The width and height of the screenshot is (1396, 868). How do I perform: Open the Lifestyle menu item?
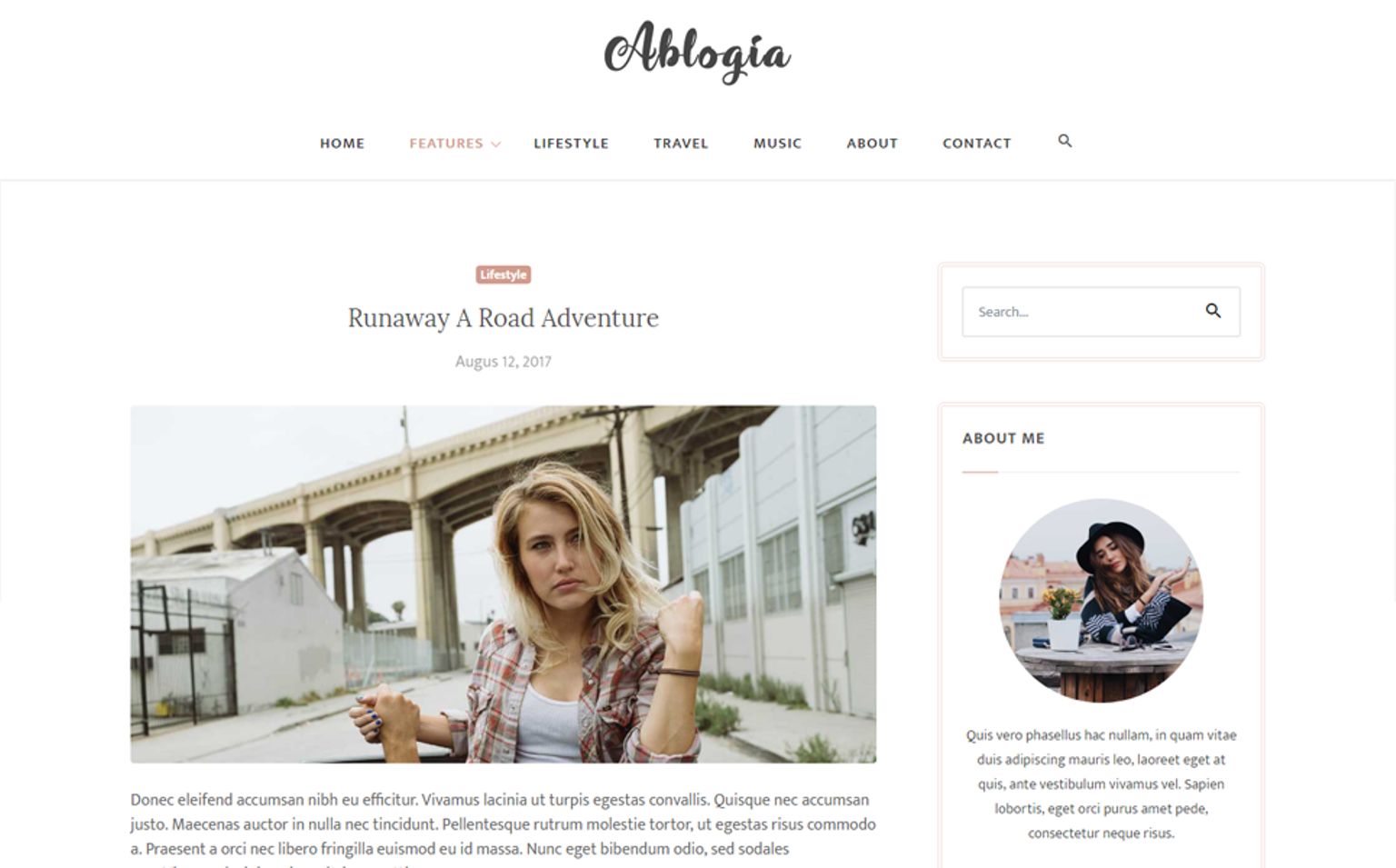click(x=571, y=144)
